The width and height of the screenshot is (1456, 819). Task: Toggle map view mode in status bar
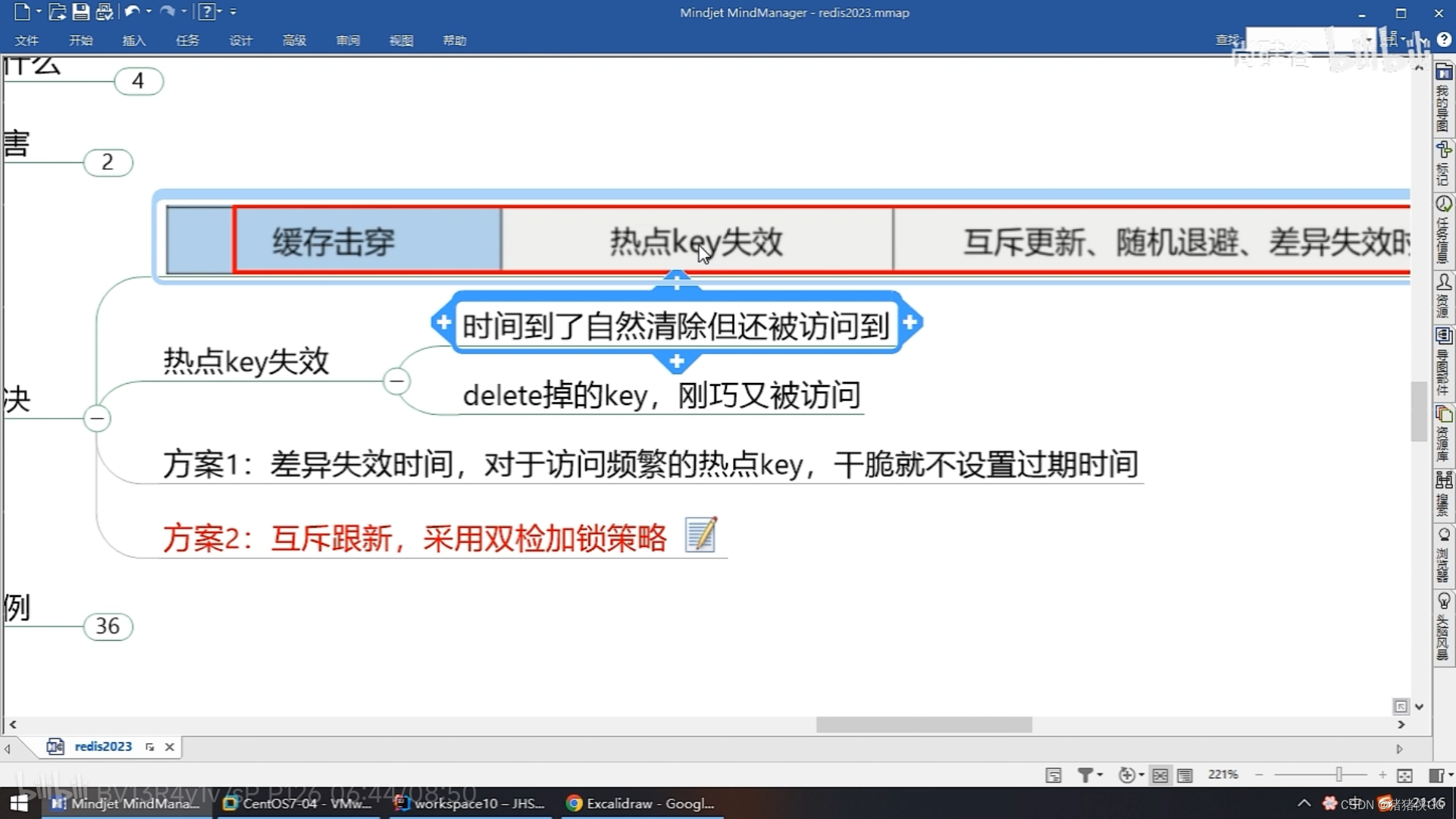pos(1160,775)
